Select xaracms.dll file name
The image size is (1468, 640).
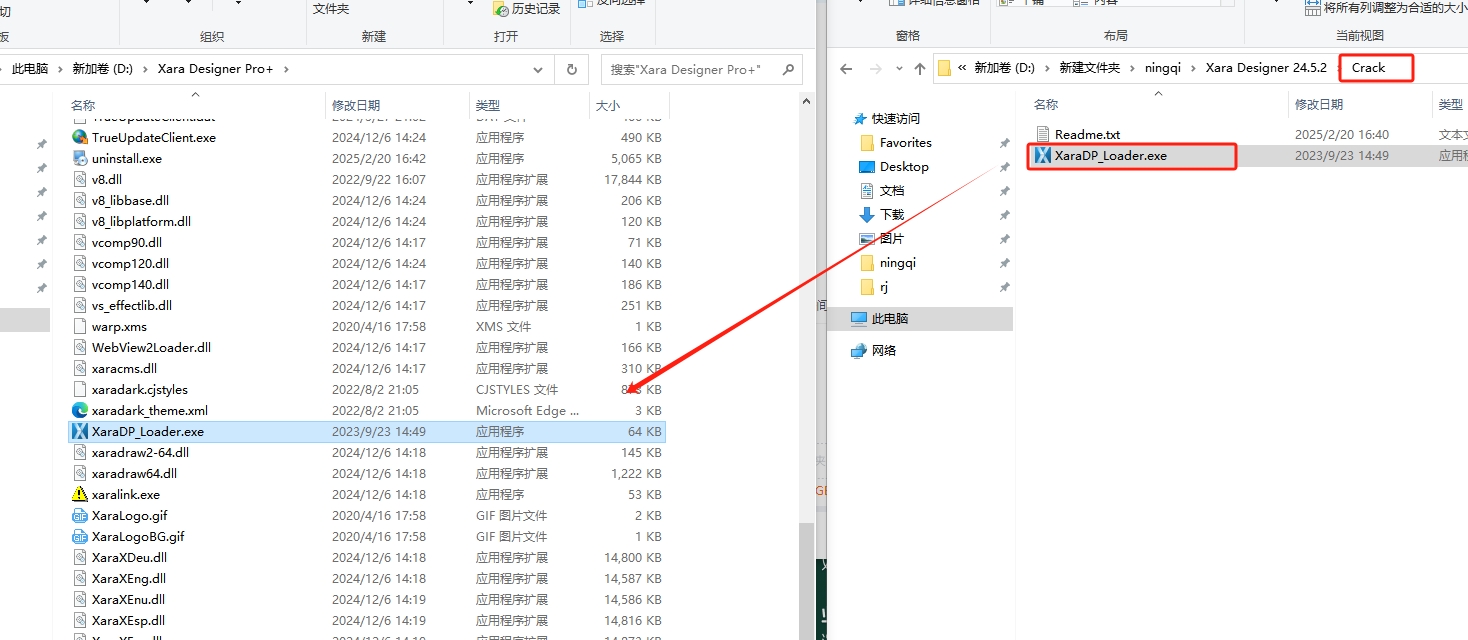[x=124, y=368]
